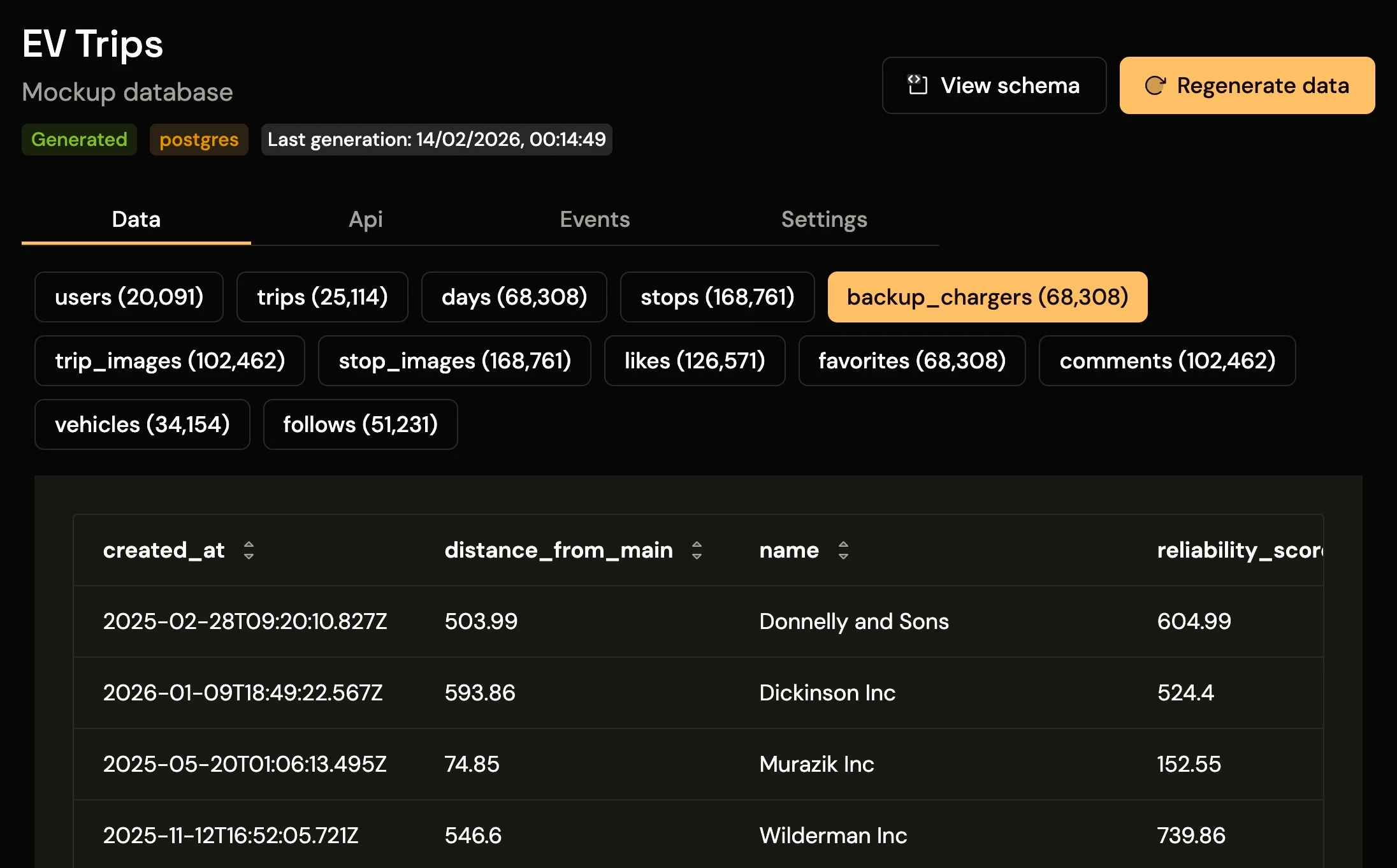Open the Settings tab
Image resolution: width=1397 pixels, height=868 pixels.
click(823, 219)
